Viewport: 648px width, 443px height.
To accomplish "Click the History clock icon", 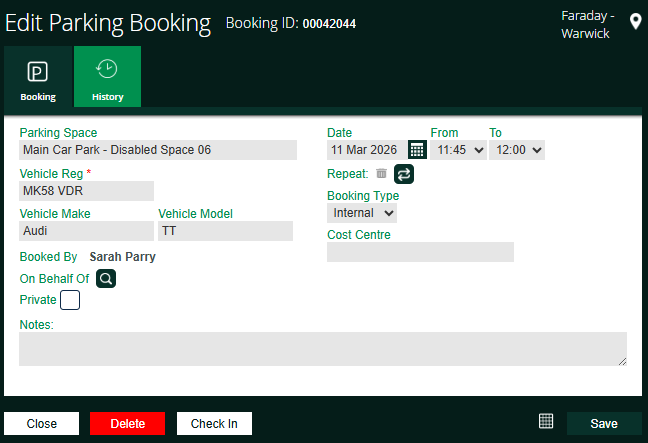I will [107, 69].
